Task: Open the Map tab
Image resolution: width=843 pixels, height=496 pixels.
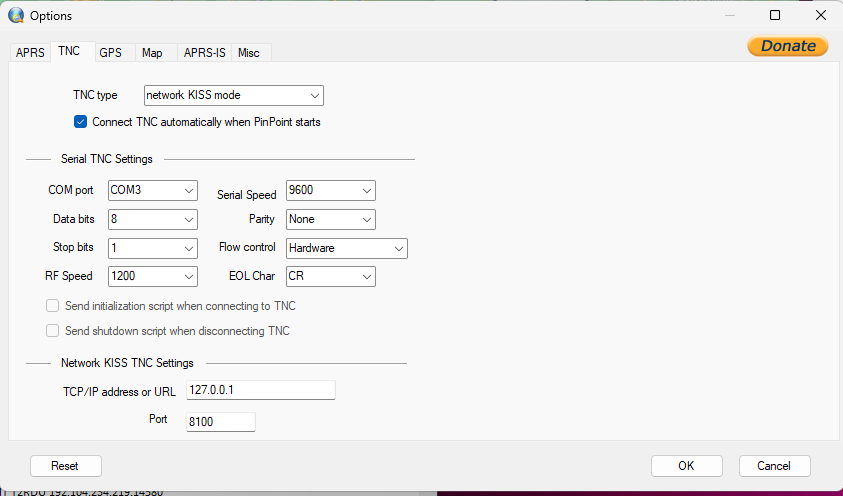Action: (x=152, y=53)
